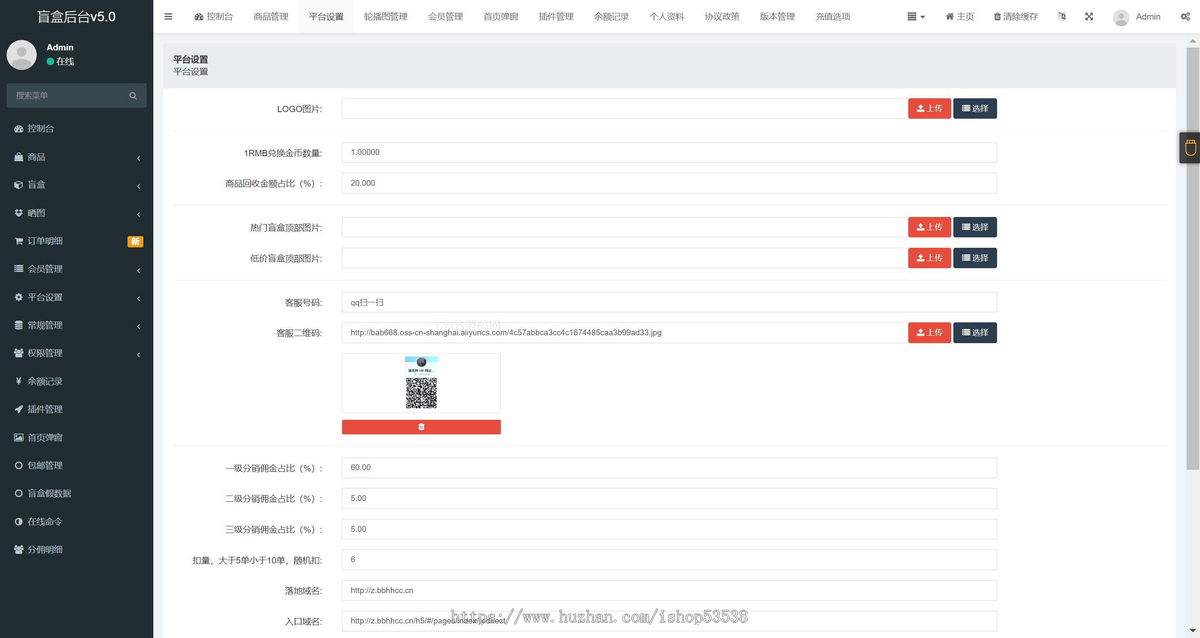Expand the 平台设置 sidebar menu
This screenshot has height=638, width=1200.
76,297
